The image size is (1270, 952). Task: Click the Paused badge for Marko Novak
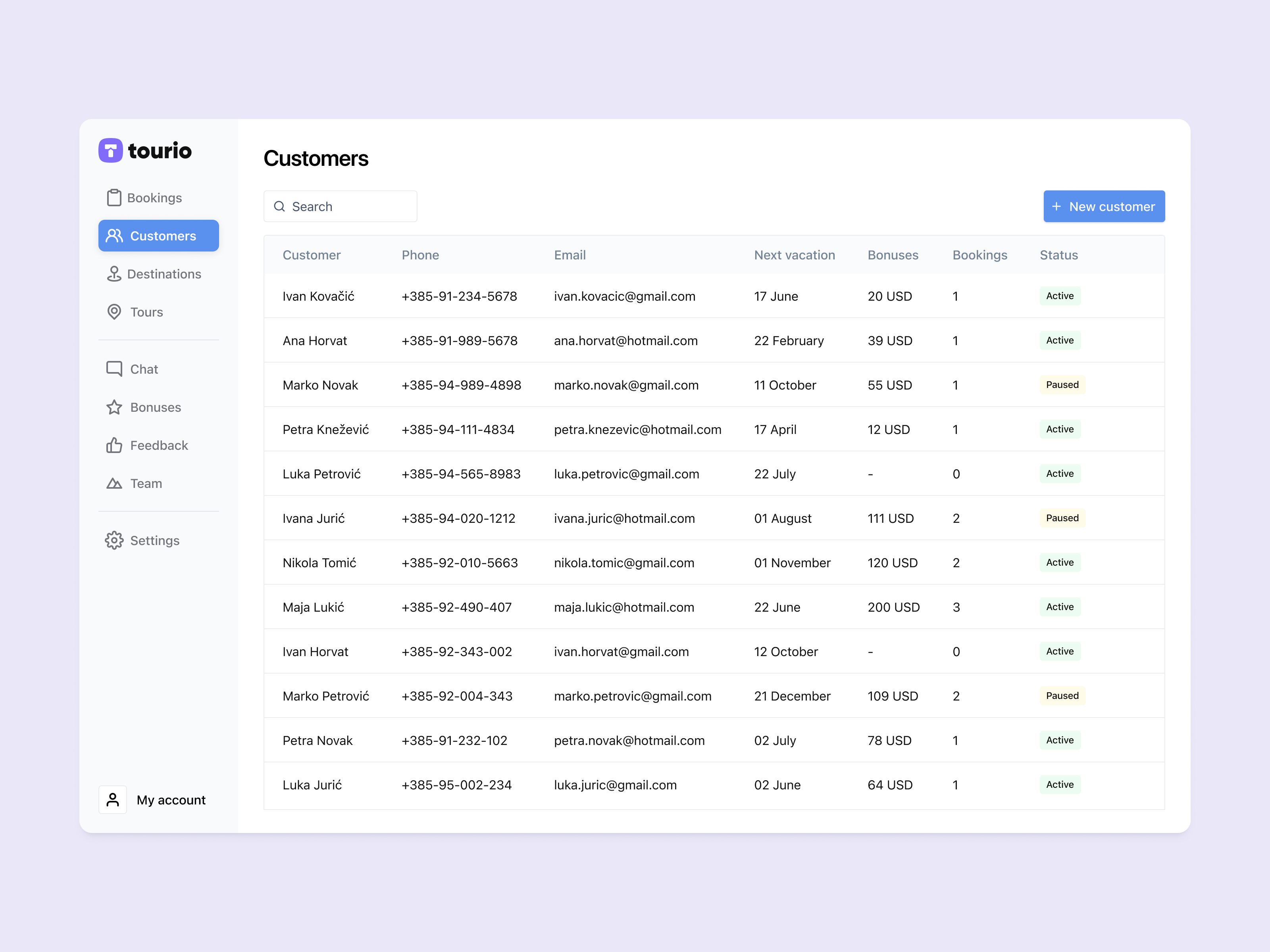(x=1062, y=384)
